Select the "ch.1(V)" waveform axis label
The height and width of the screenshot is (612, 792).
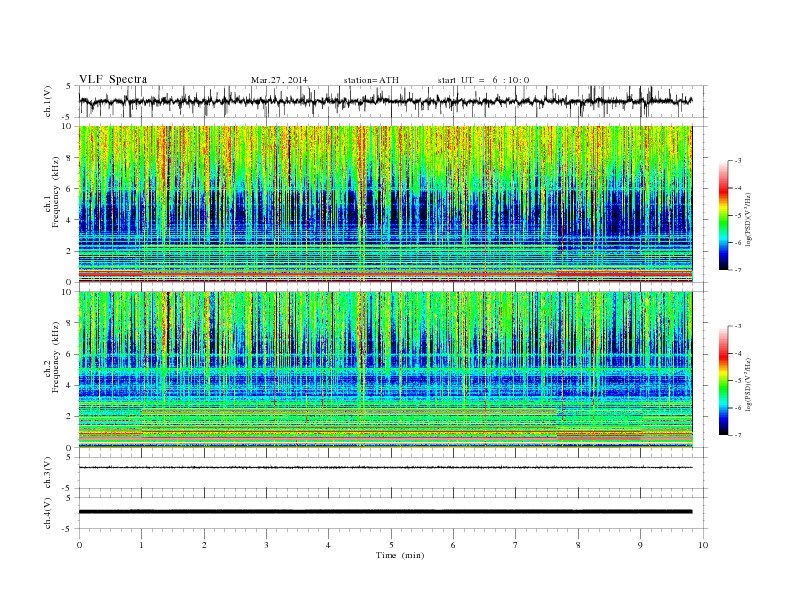pos(48,102)
